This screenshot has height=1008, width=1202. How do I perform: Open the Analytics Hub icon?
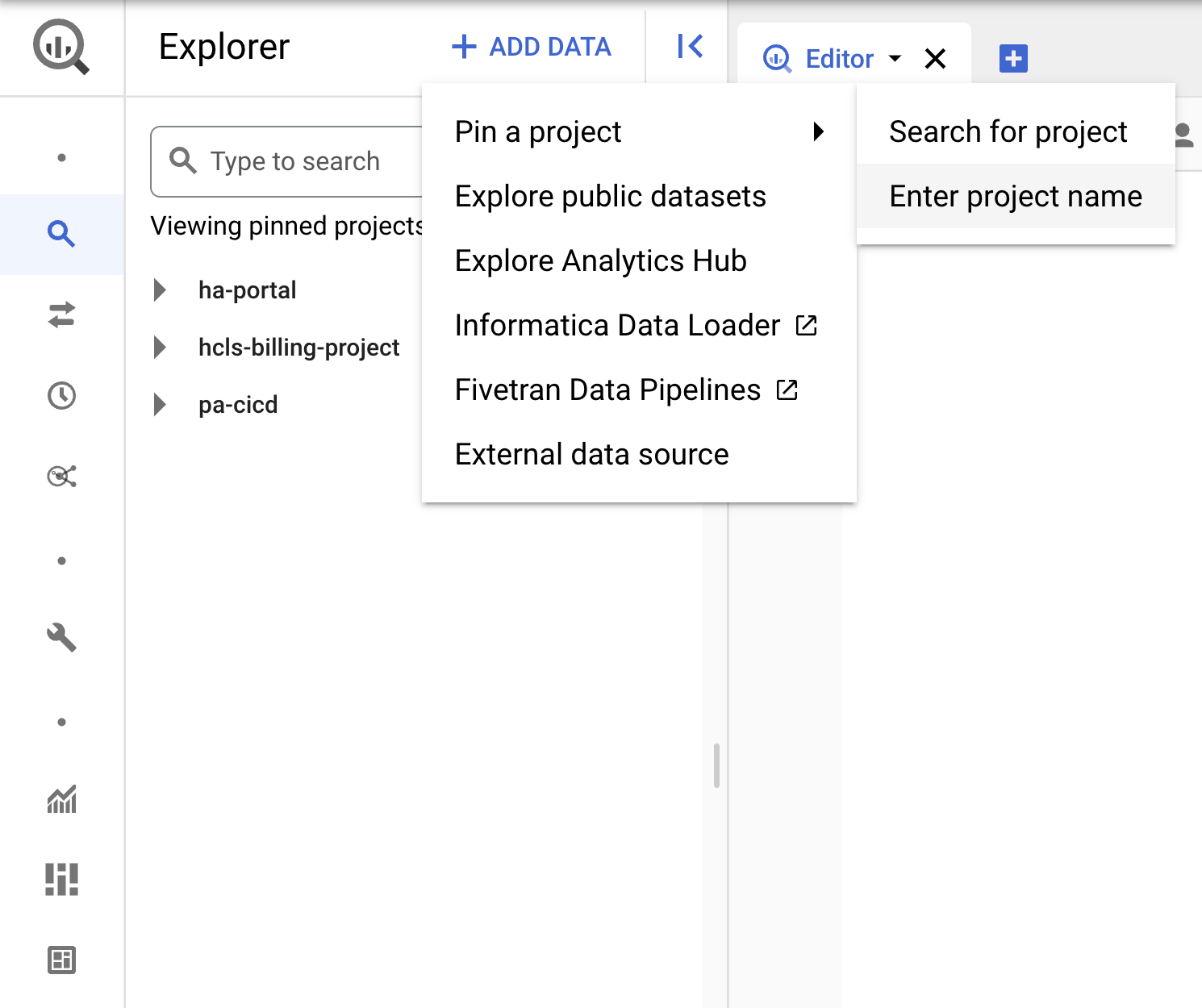[61, 476]
